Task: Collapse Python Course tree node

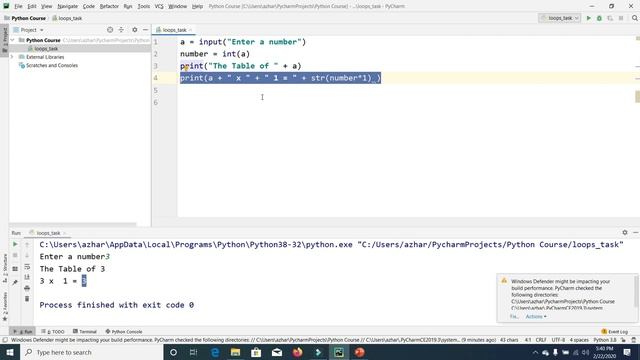Action: (13, 40)
